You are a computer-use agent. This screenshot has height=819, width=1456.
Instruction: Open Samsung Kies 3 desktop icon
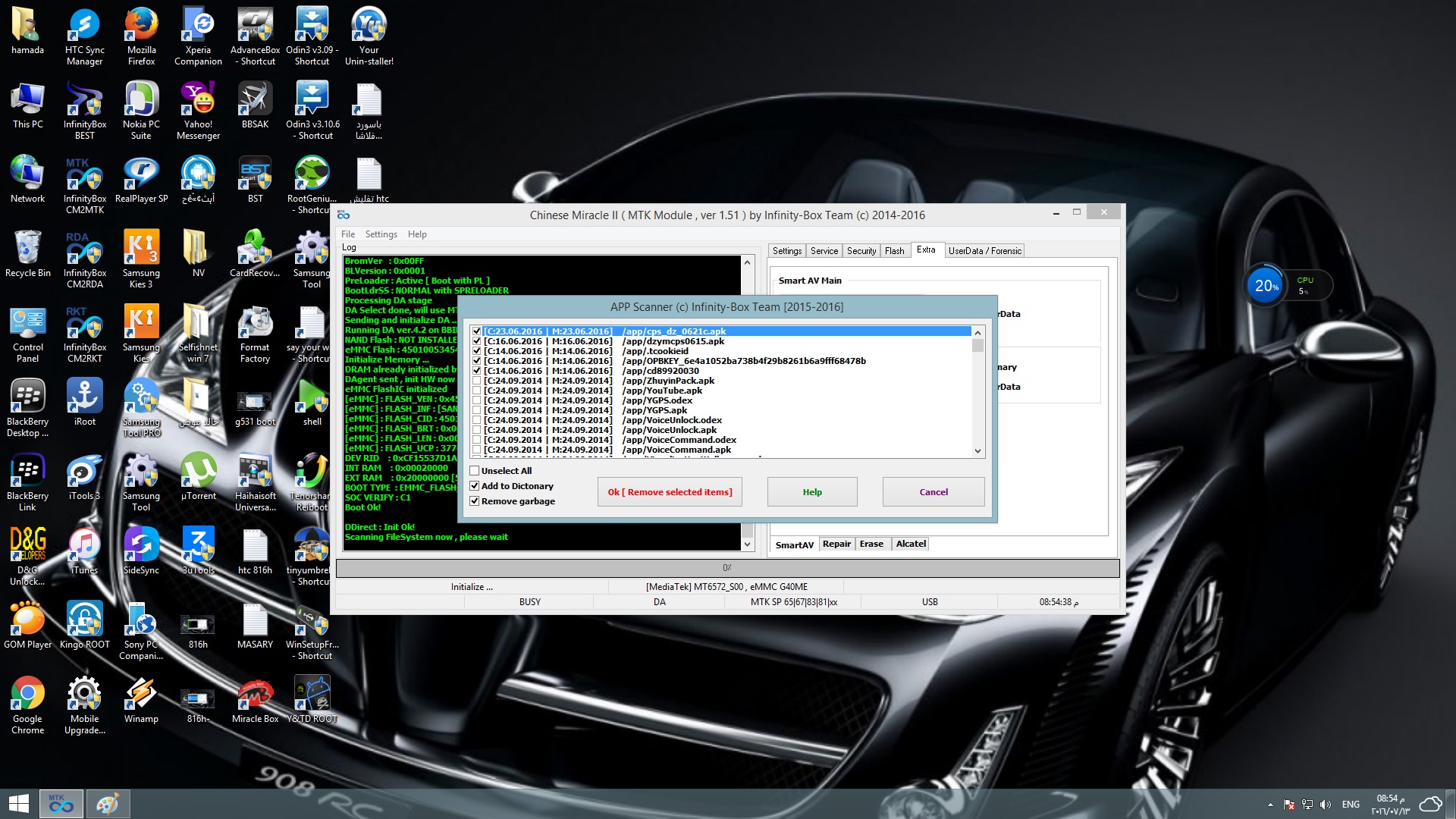141,259
